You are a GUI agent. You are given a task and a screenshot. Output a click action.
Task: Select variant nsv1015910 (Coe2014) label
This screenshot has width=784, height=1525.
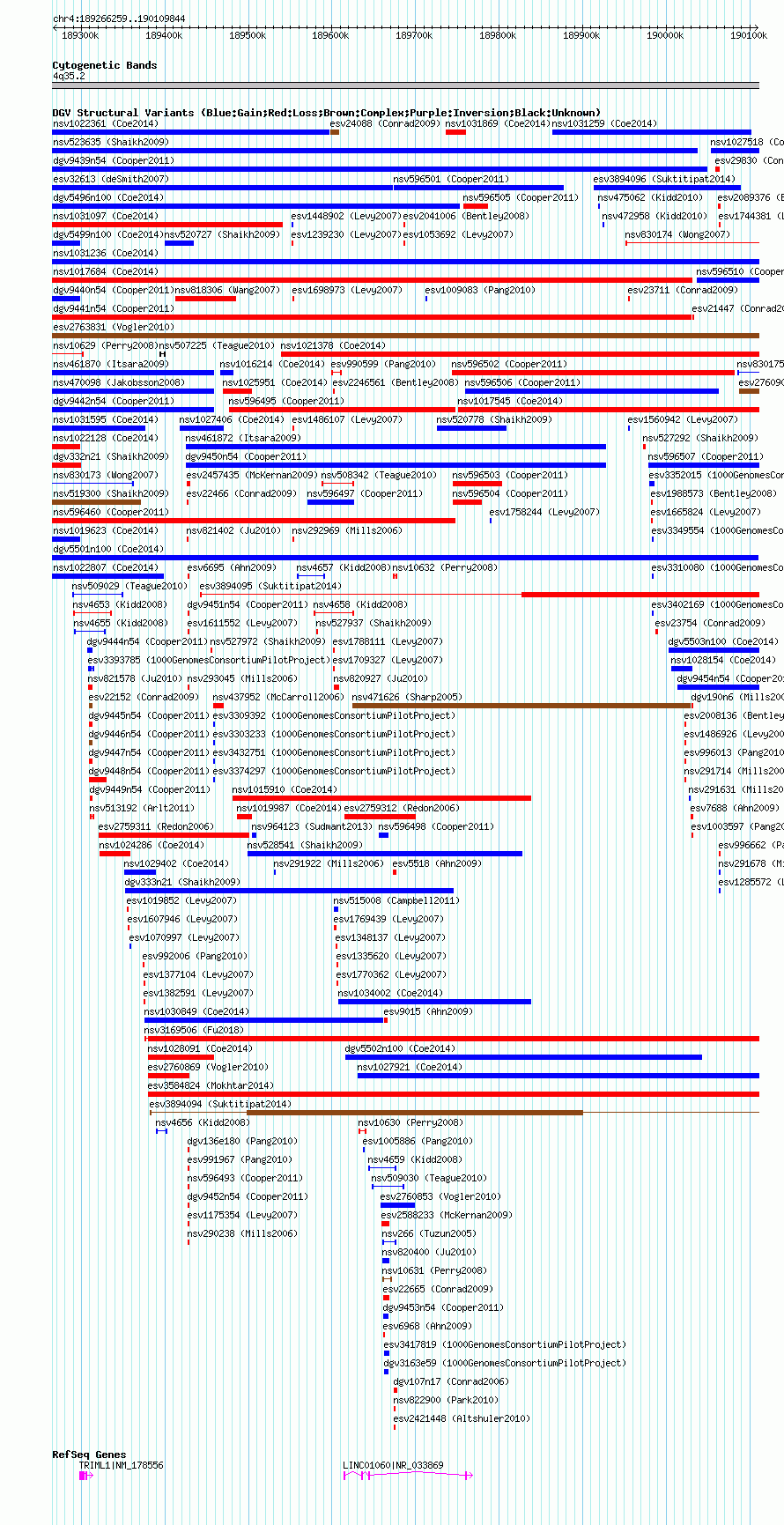pos(285,789)
